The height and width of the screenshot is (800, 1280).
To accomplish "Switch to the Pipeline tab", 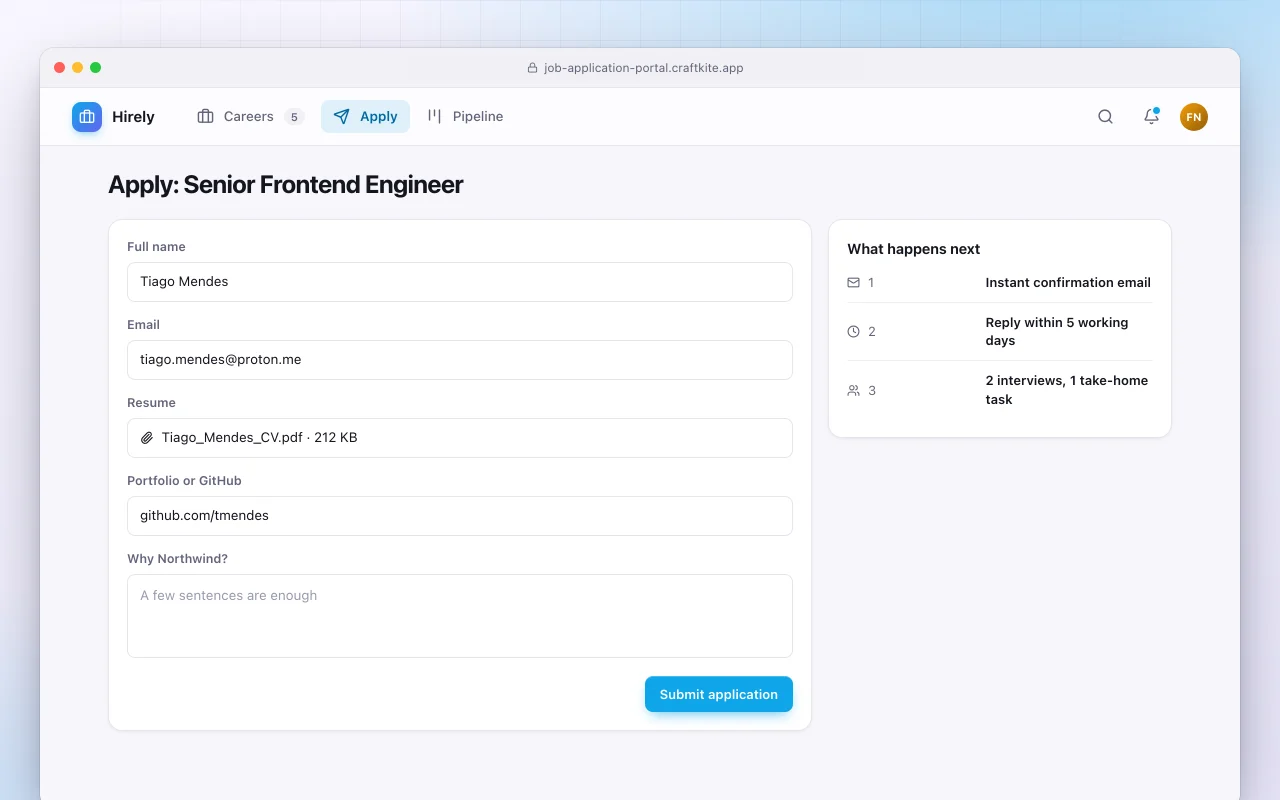I will (465, 117).
